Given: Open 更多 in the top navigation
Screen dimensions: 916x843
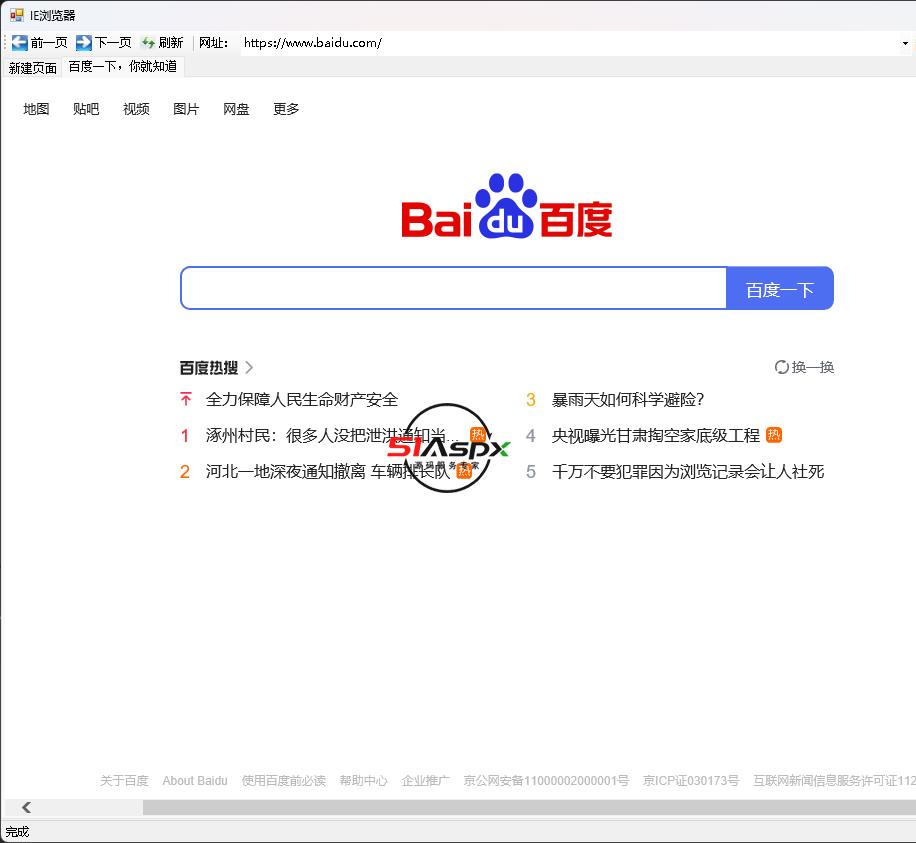Looking at the screenshot, I should [x=286, y=109].
